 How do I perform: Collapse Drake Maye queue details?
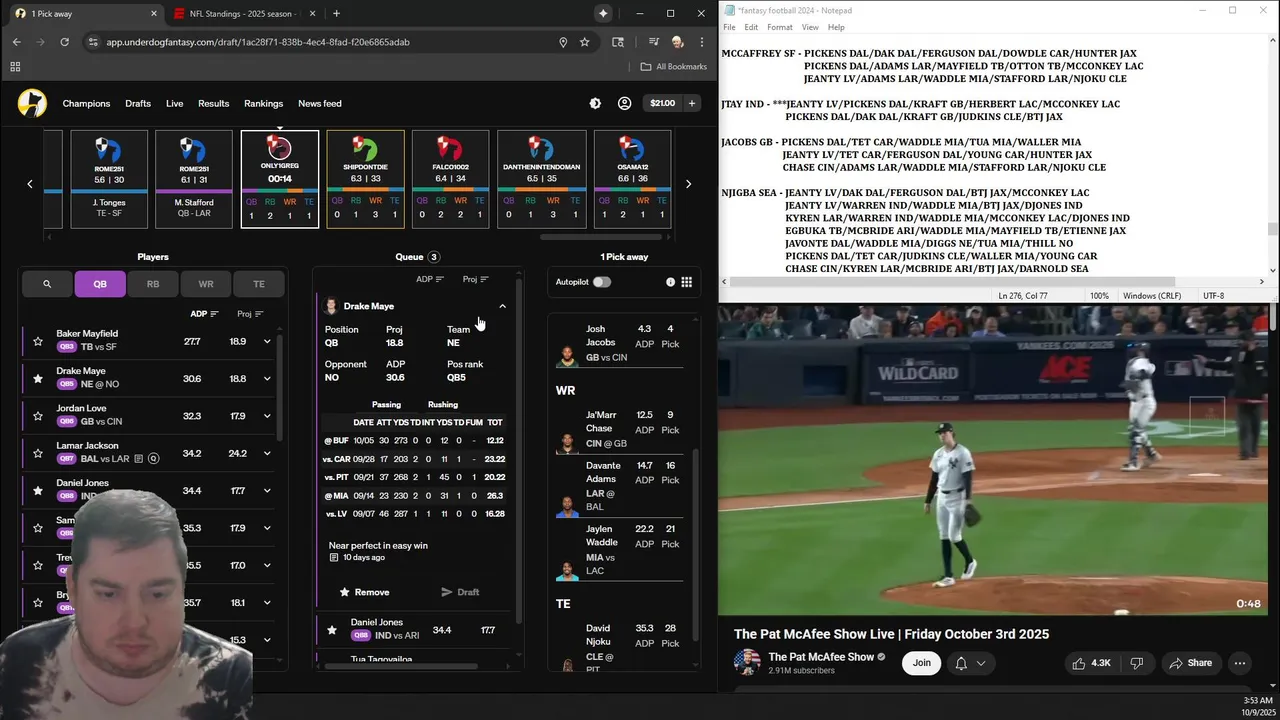tap(502, 306)
